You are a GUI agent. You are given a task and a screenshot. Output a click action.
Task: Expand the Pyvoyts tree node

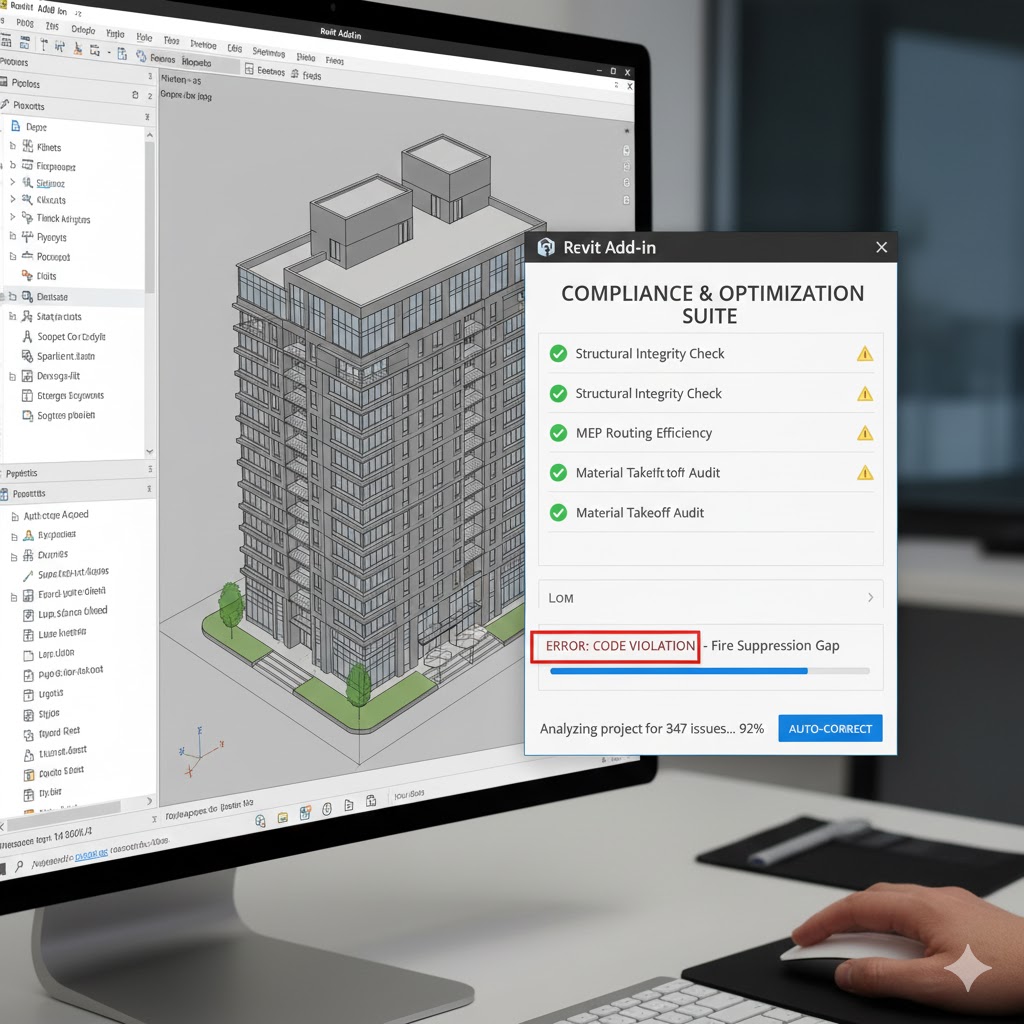pos(12,236)
